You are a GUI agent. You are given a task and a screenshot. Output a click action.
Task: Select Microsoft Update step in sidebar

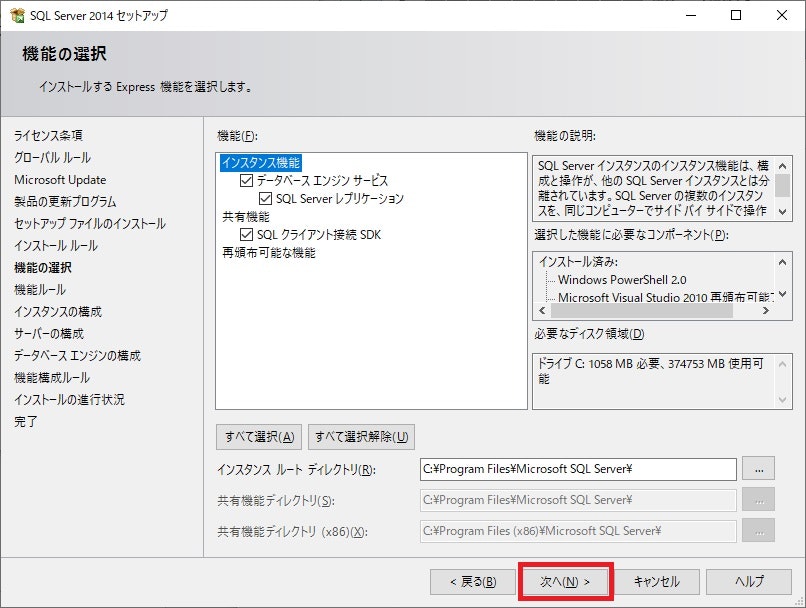pos(60,180)
